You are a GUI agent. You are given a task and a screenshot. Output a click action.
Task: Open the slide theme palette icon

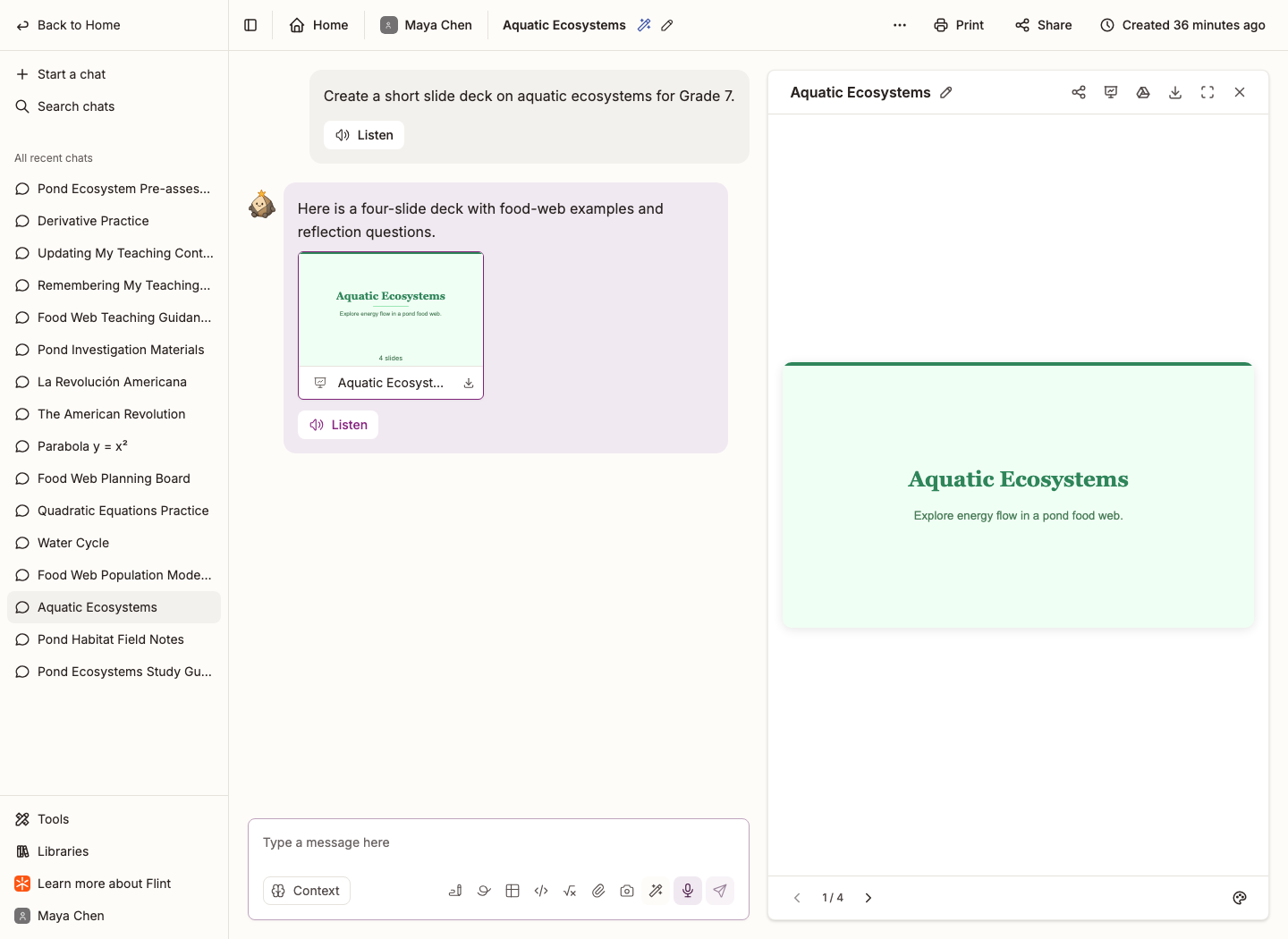1240,898
